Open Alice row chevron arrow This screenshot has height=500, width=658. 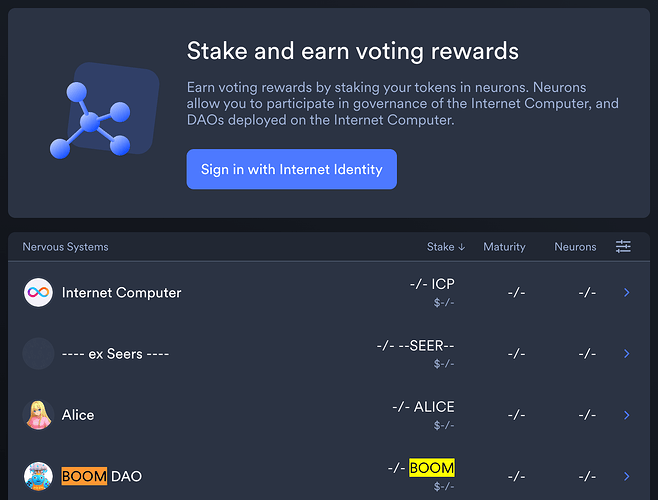click(x=627, y=415)
